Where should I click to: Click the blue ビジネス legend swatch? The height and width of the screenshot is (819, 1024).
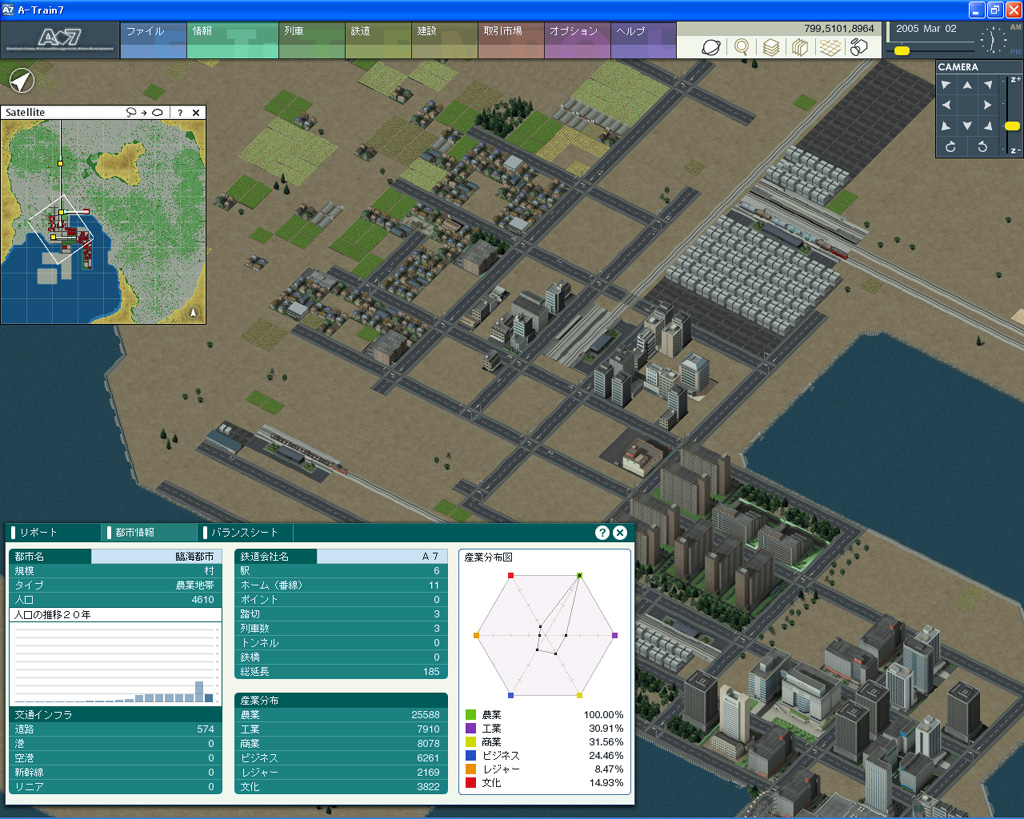pos(471,756)
